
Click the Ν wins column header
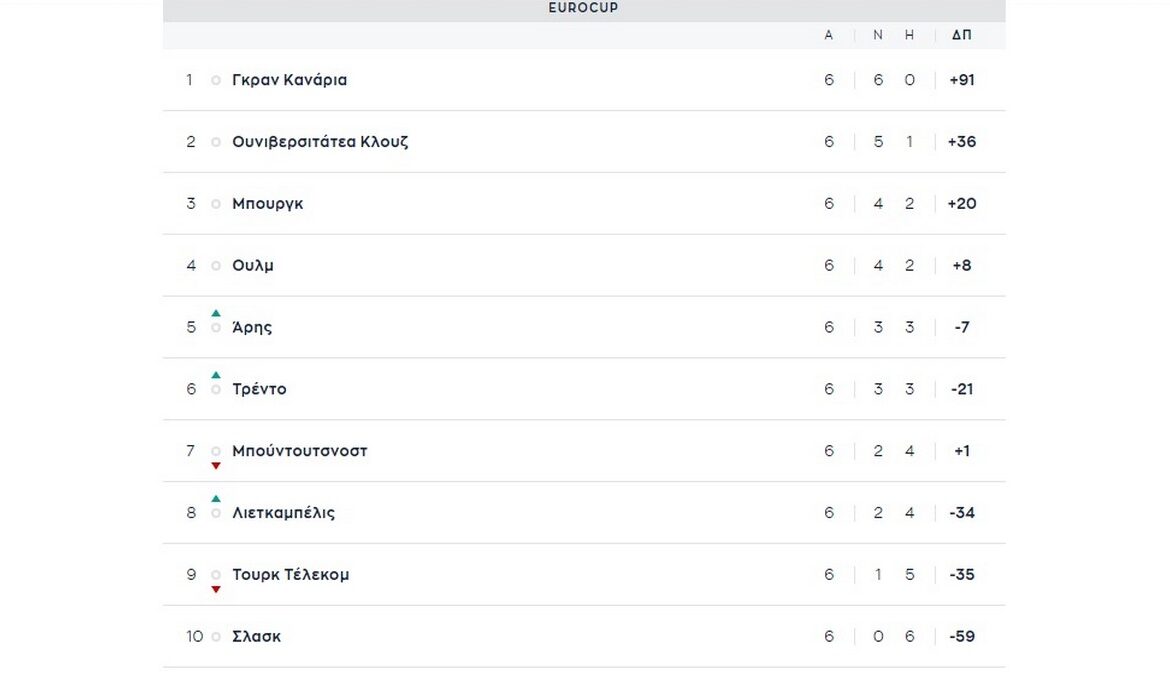(x=878, y=35)
